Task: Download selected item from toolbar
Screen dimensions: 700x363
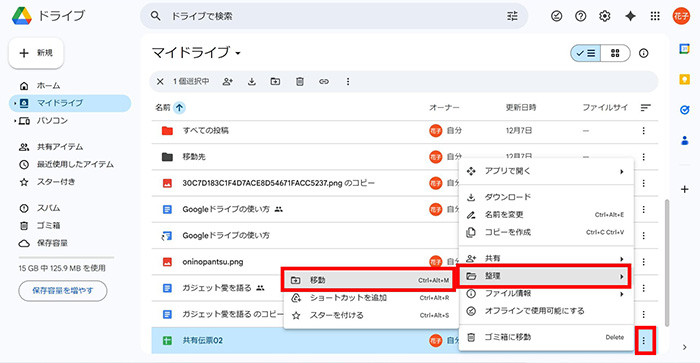Action: point(252,82)
